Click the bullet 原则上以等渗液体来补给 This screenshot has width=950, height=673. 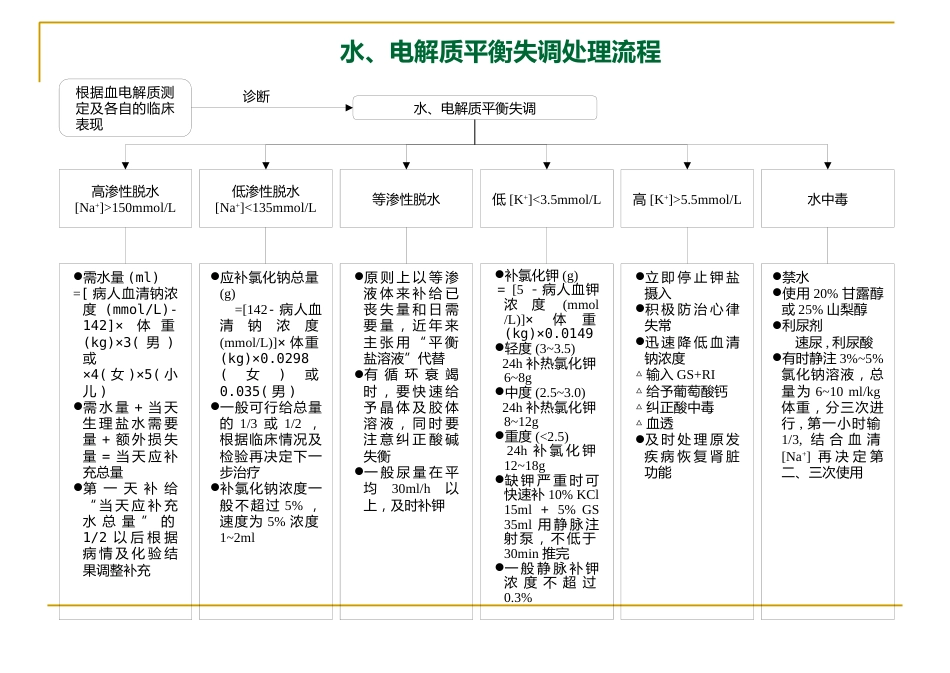pyautogui.click(x=407, y=318)
